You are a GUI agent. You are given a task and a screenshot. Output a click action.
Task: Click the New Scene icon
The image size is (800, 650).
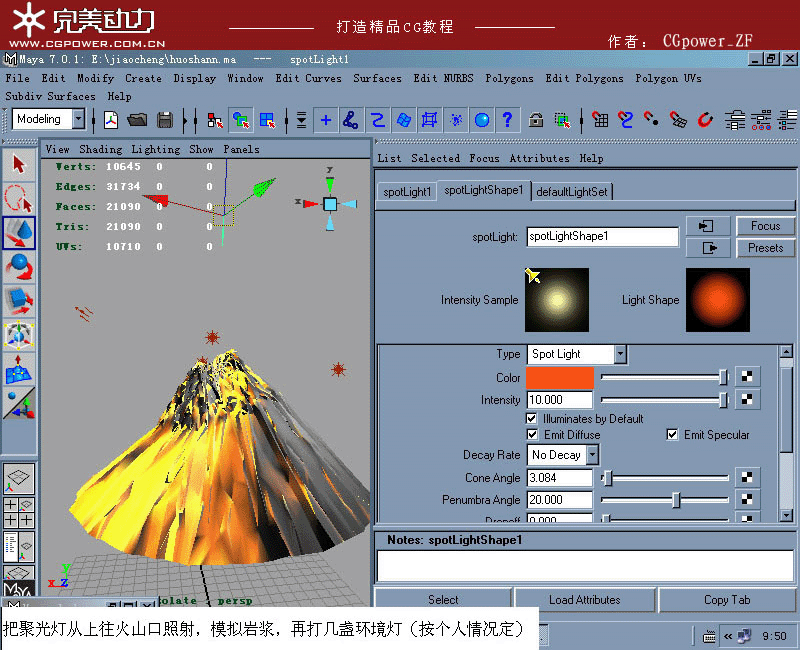(x=109, y=120)
